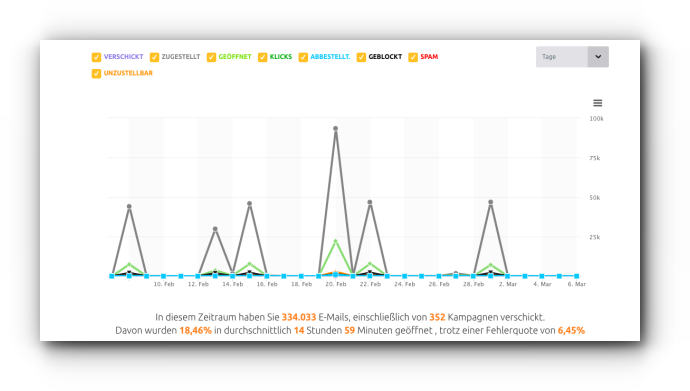Click the SPAM legend label
The image size is (690, 391).
click(x=429, y=57)
